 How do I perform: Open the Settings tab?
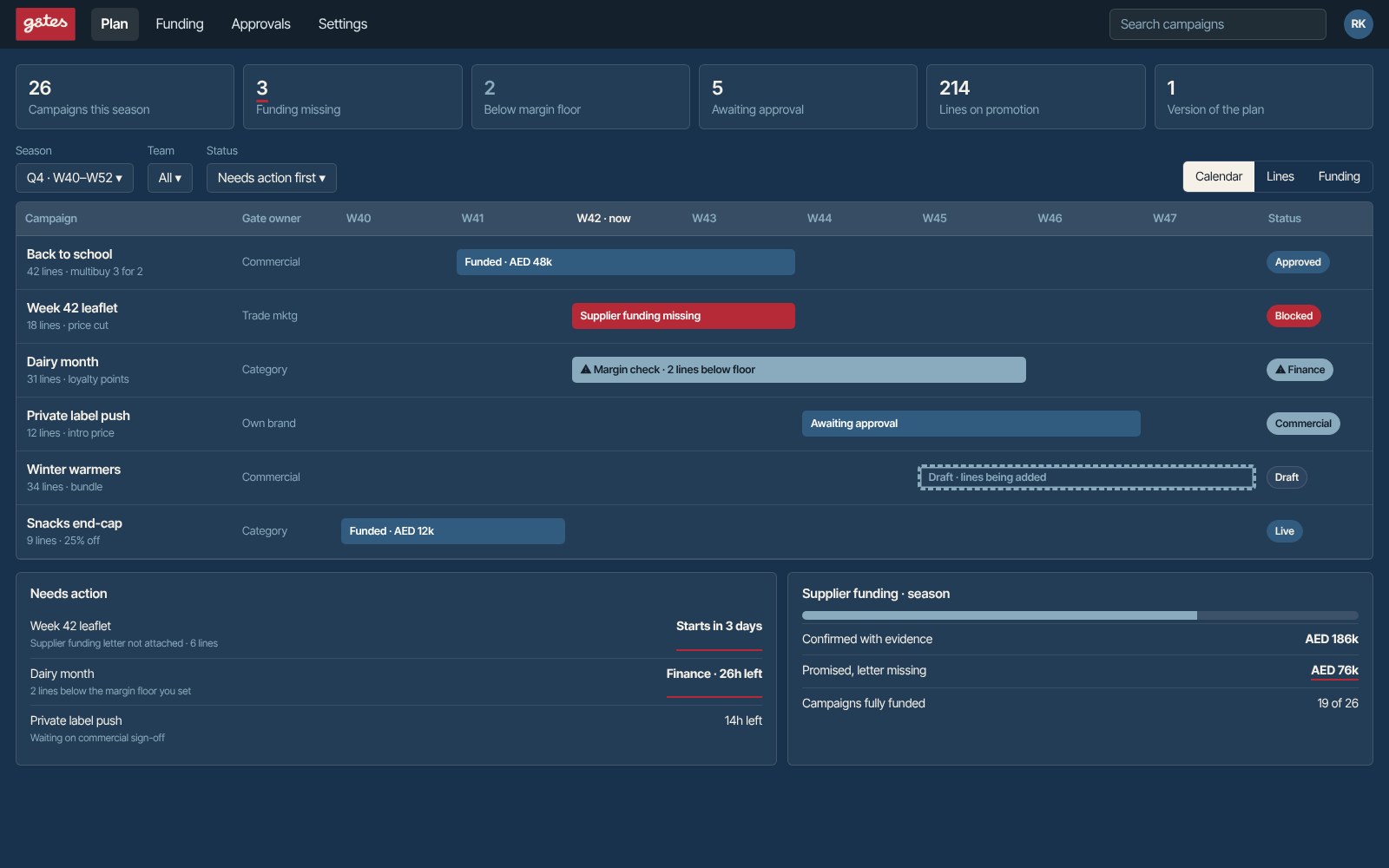(343, 24)
